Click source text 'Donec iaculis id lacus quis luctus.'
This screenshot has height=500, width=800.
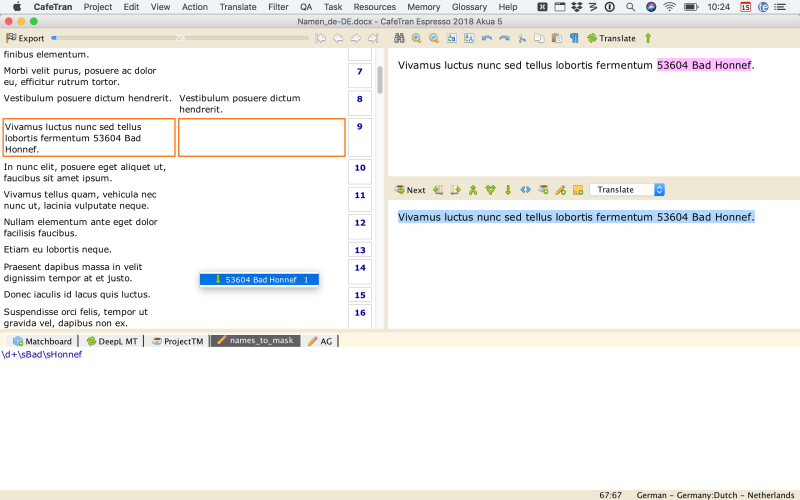tap(77, 294)
